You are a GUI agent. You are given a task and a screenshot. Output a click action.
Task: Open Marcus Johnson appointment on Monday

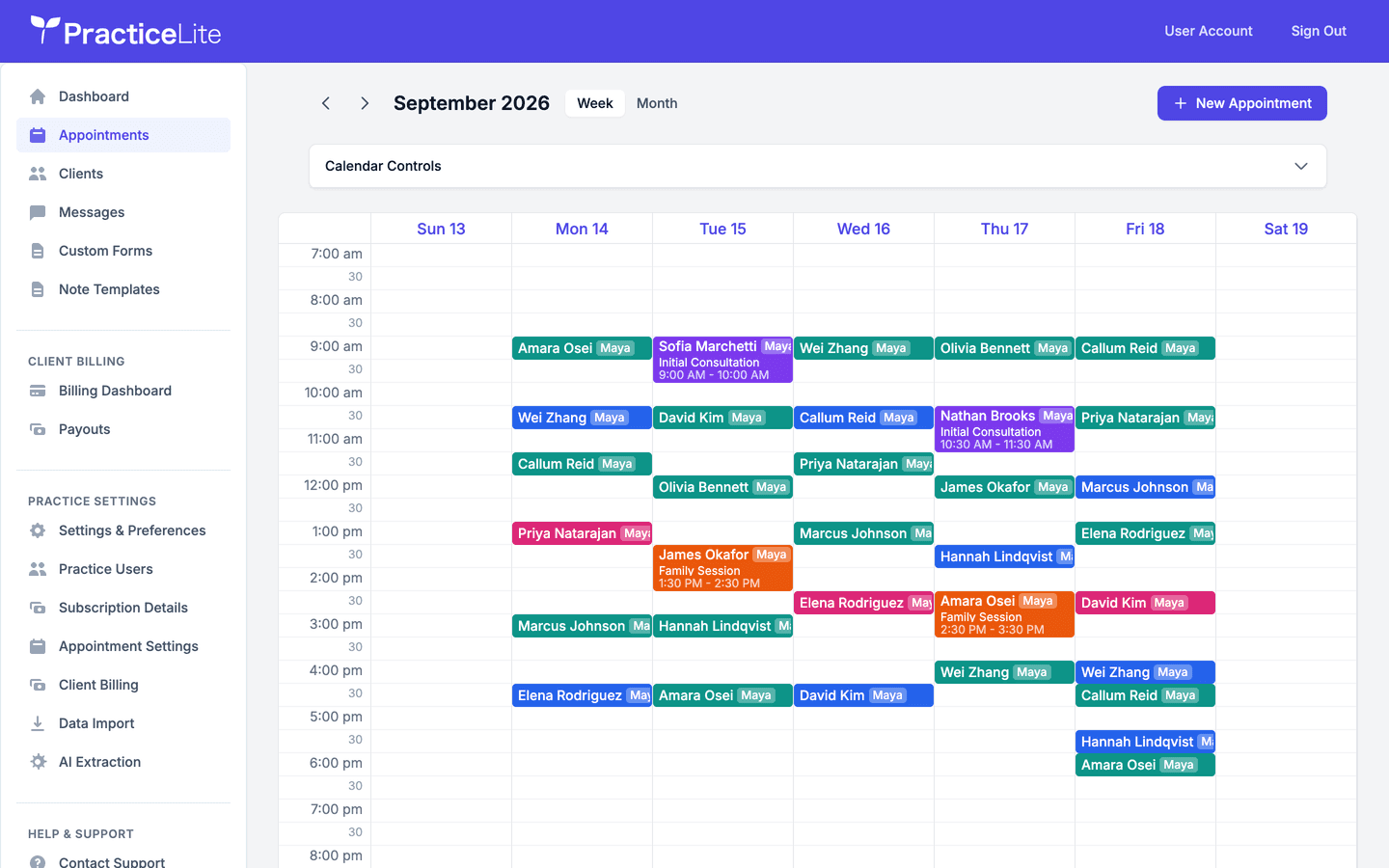[x=582, y=626]
